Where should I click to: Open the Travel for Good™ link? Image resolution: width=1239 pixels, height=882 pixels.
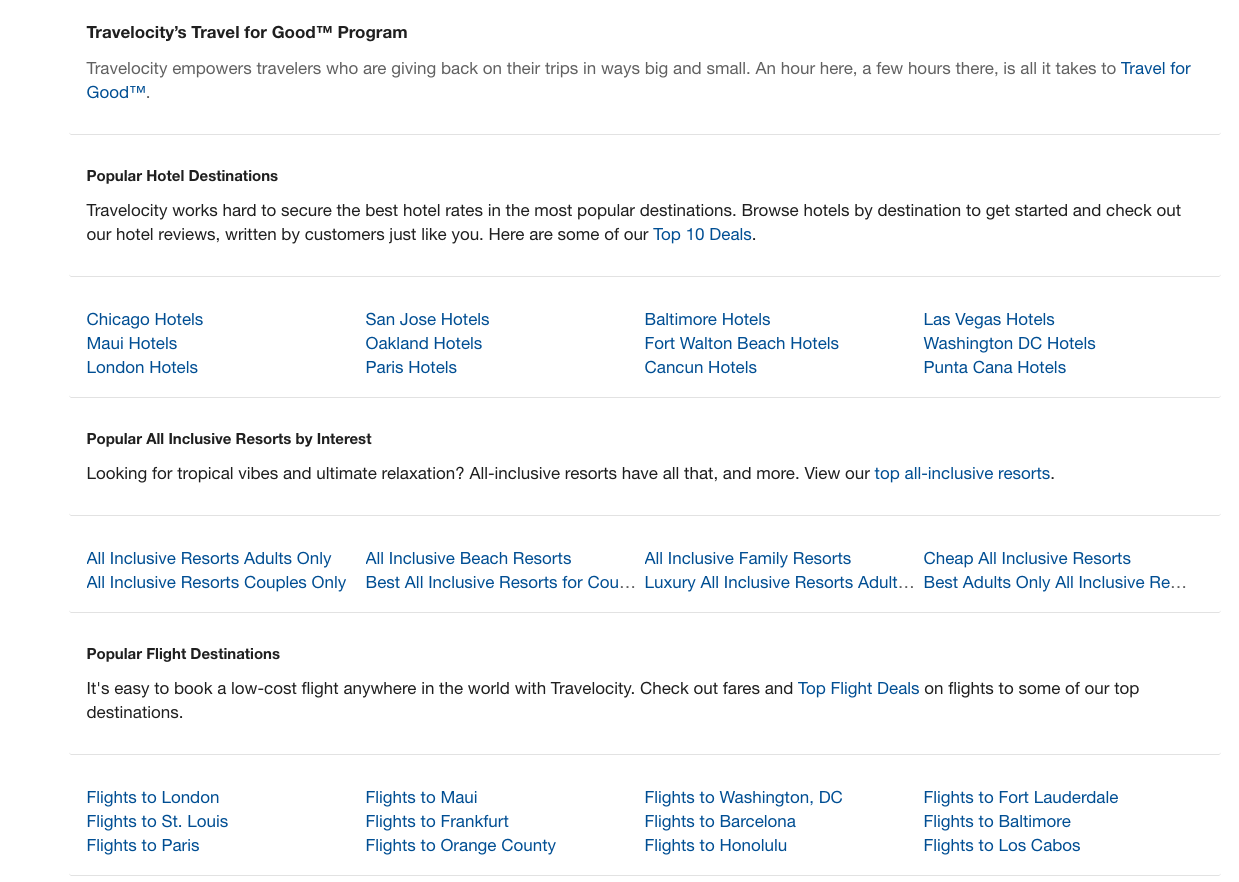[1155, 68]
